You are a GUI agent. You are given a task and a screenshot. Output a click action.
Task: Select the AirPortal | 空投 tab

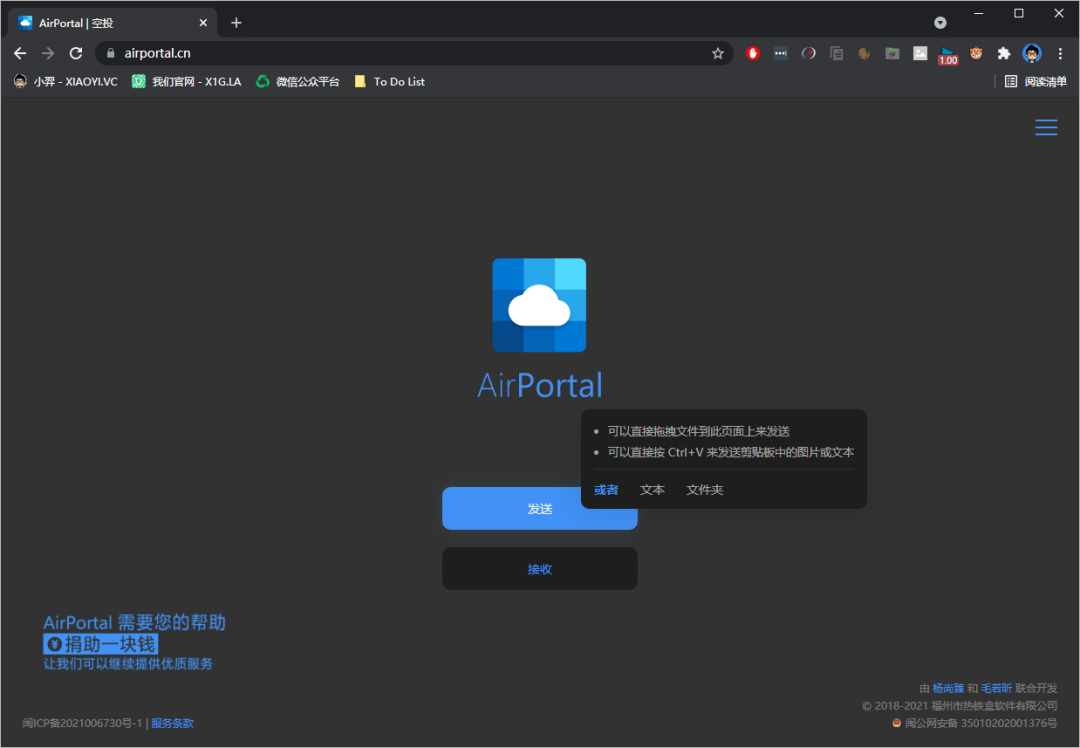click(112, 23)
